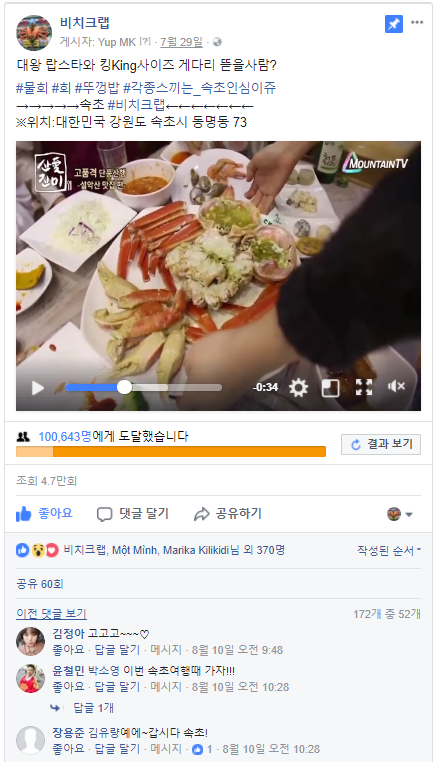Click the 7월 29일 post date link
The image size is (439, 762).
(x=181, y=42)
